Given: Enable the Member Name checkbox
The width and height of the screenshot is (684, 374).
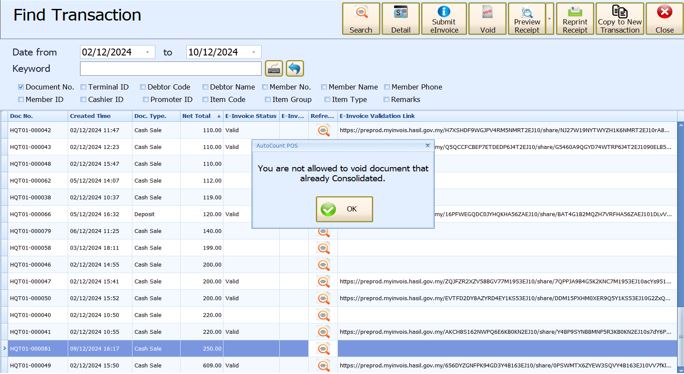Looking at the screenshot, I should [x=324, y=87].
